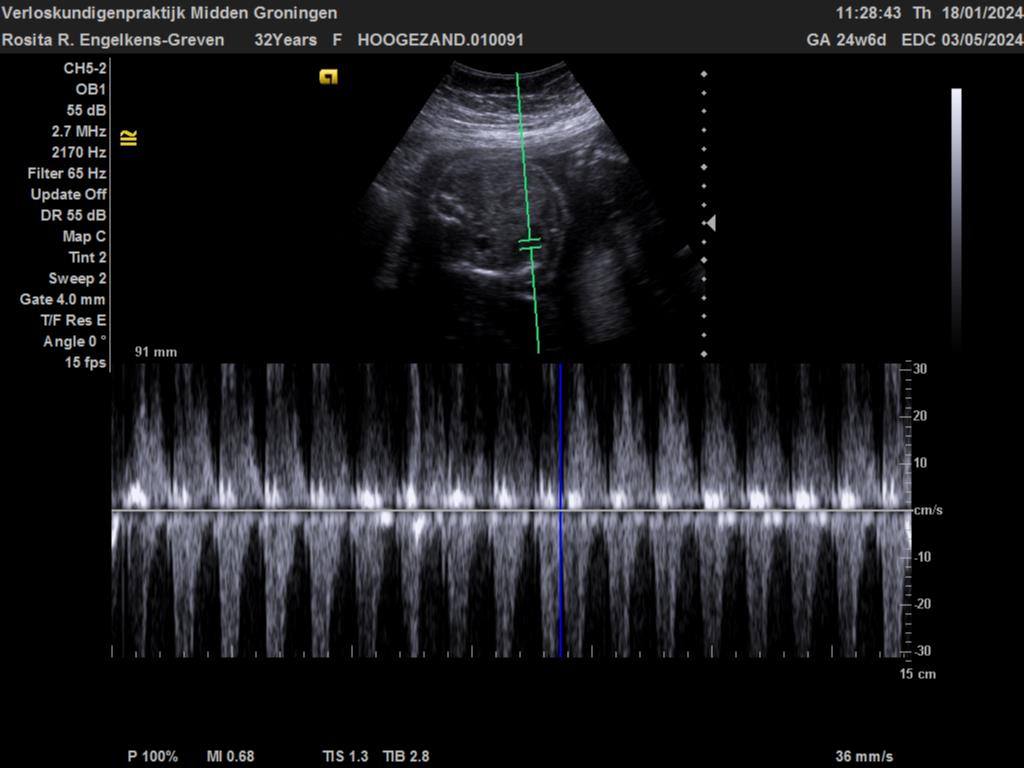Screen dimensions: 1024x768
Task: Click the cm/s unit label at baseline
Action: (928, 510)
